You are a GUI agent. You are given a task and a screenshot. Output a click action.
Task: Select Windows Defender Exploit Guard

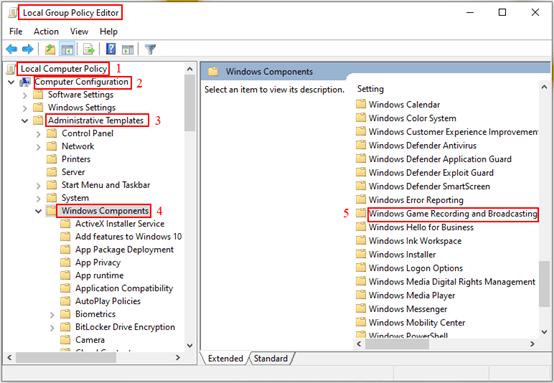(x=431, y=172)
